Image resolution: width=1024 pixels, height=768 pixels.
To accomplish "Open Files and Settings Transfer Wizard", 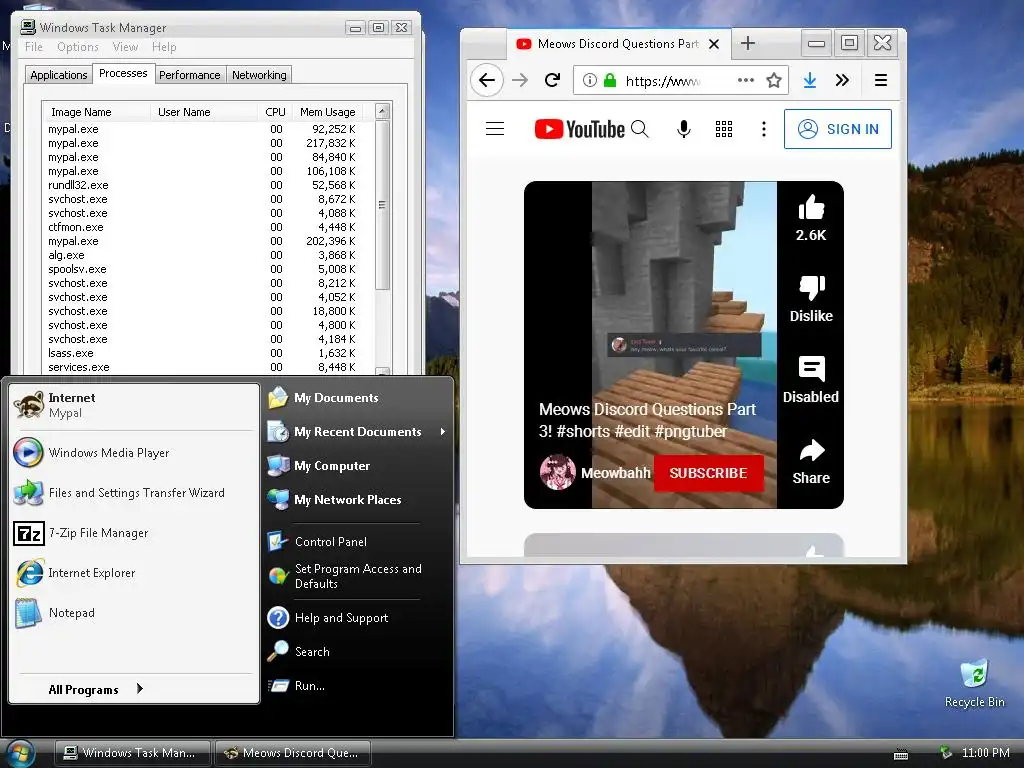I will point(133,492).
